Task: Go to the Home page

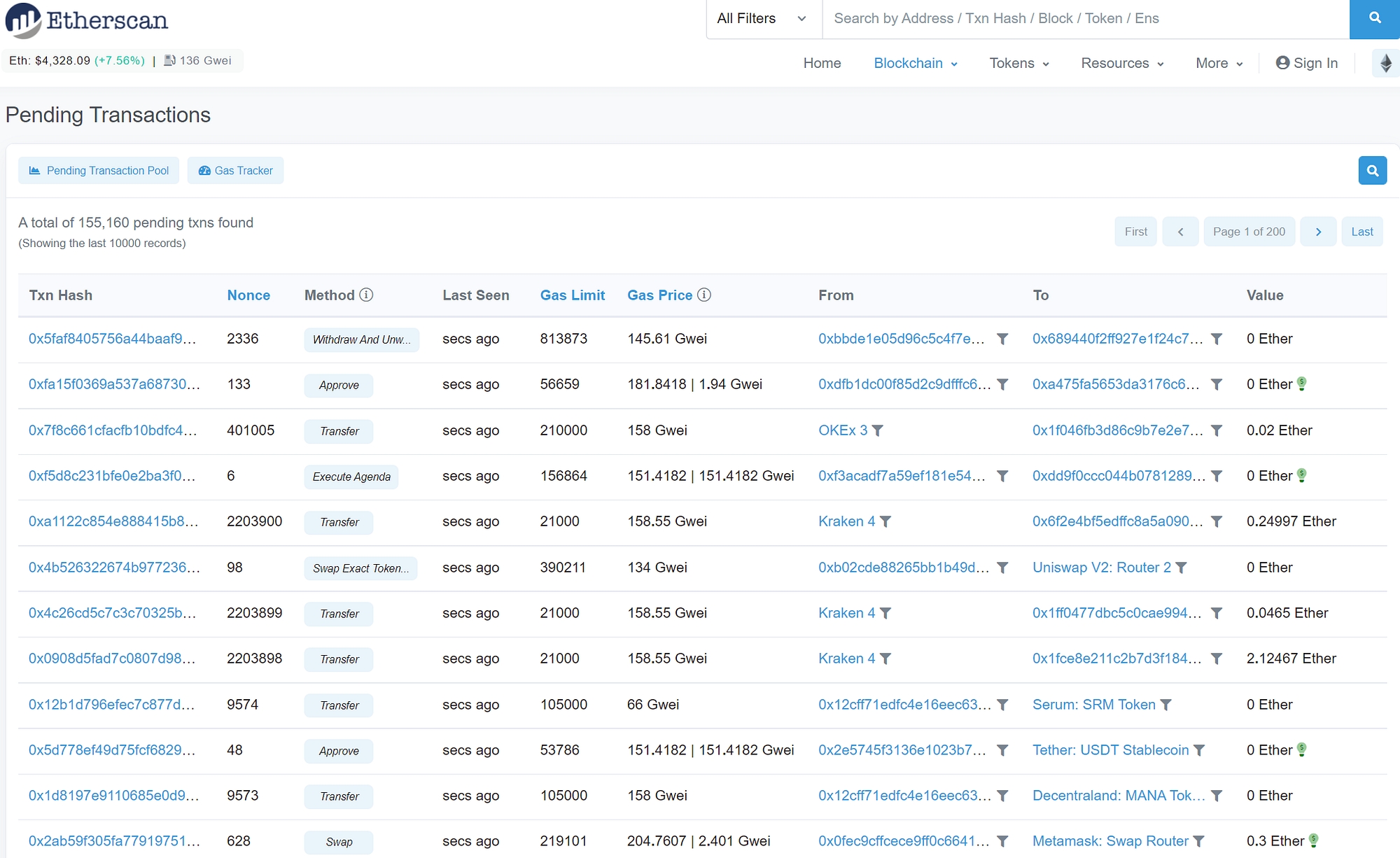Action: click(822, 63)
